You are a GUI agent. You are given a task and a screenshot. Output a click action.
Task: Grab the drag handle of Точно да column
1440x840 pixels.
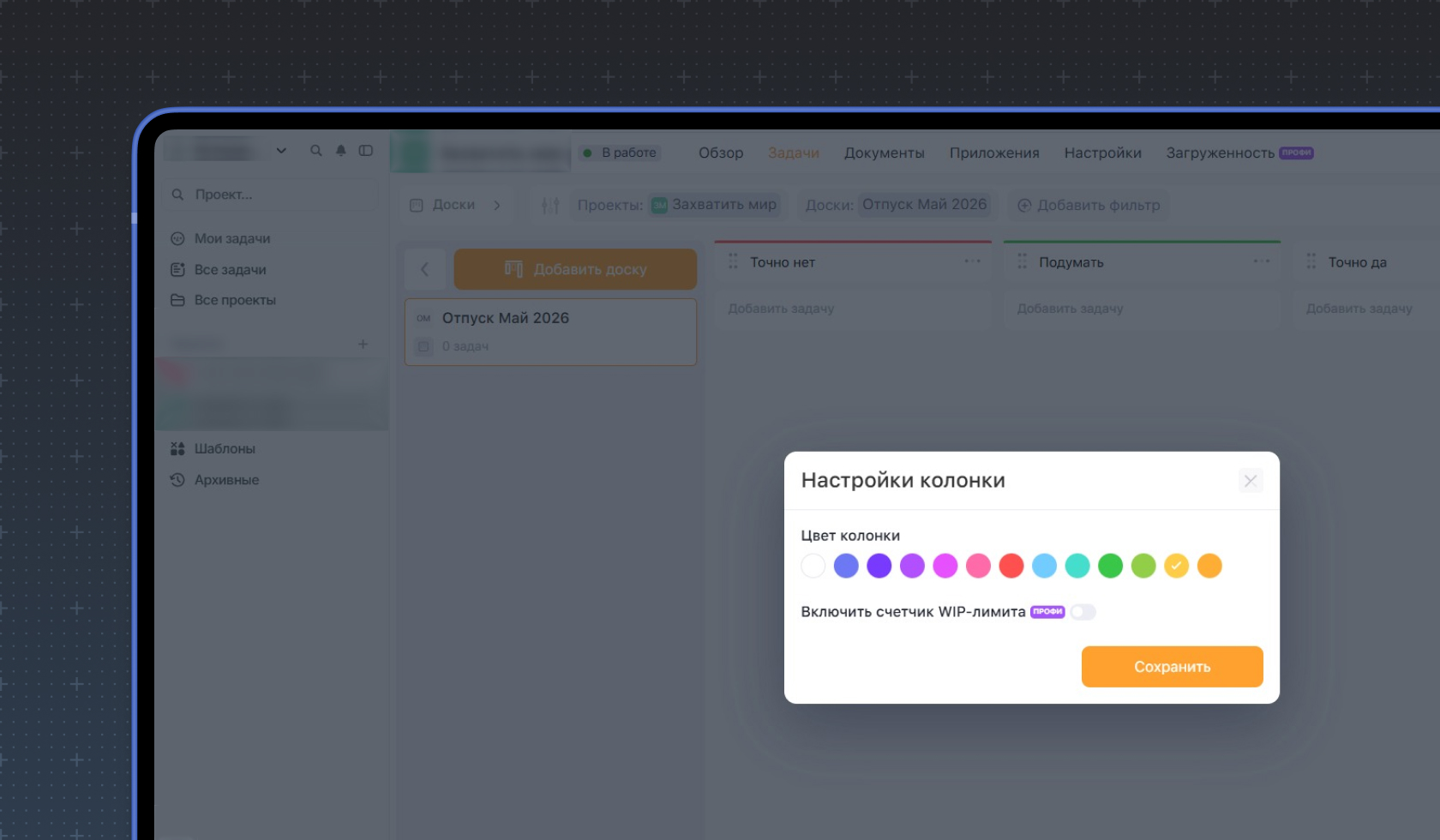tap(1311, 261)
